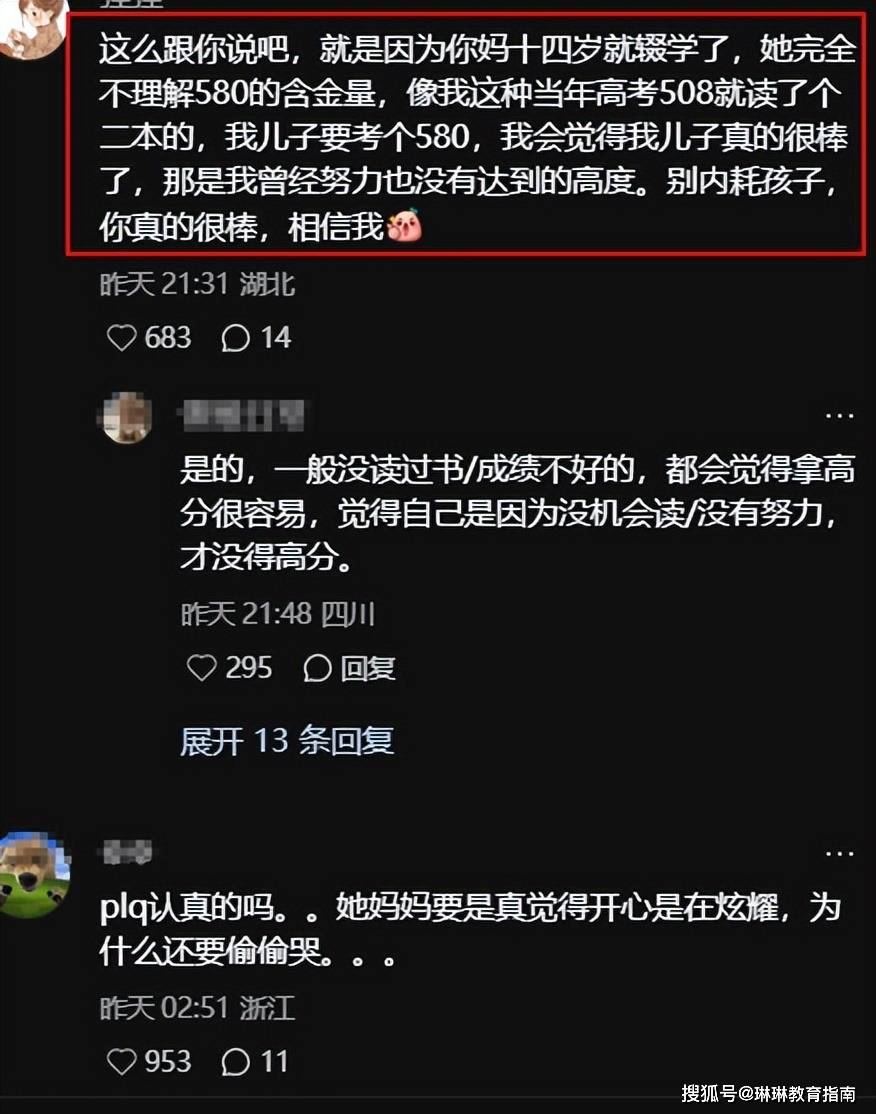Click the reply bubble icon next to 回复
Screen dimensions: 876x1114
point(317,669)
